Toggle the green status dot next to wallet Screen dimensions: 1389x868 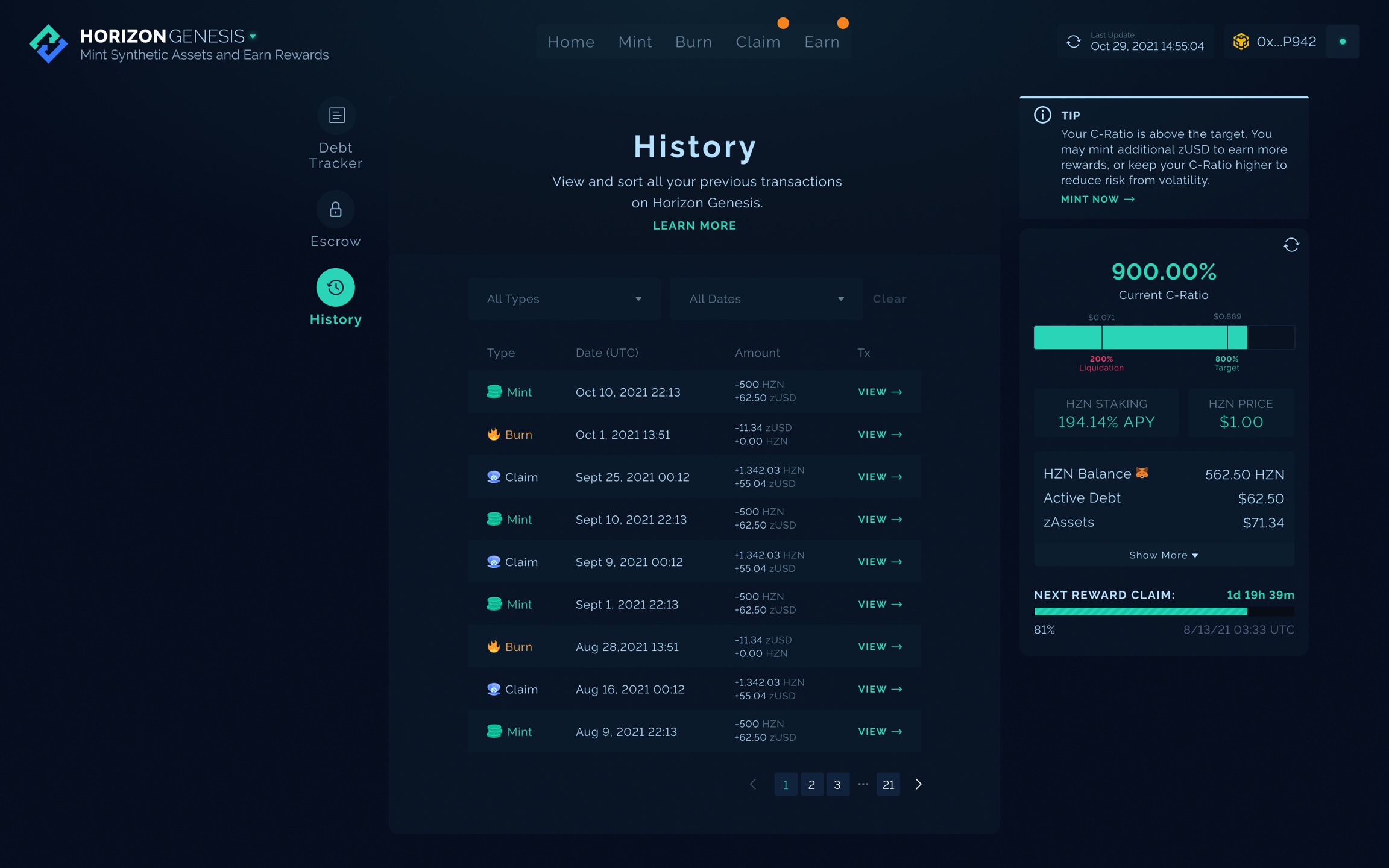(x=1343, y=42)
